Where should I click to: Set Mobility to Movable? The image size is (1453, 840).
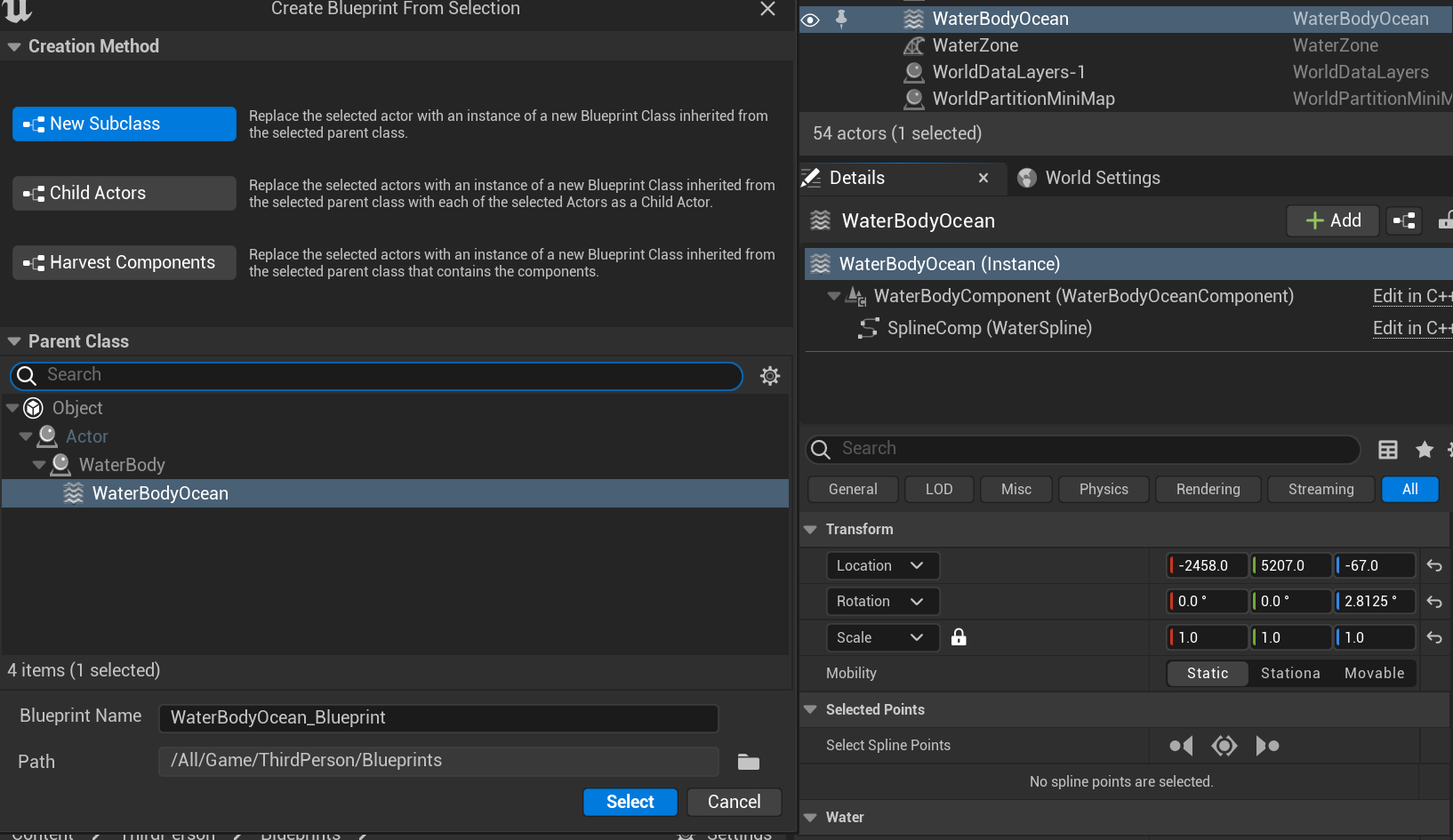1374,674
